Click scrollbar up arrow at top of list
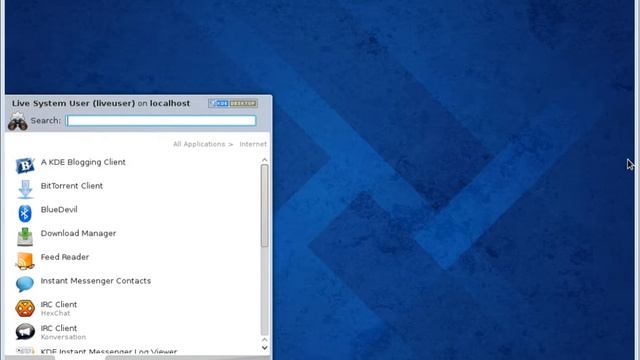 coord(264,160)
